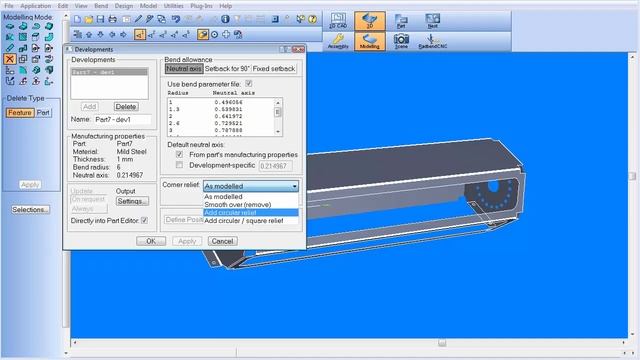Select the Modelling mode icon

click(369, 41)
